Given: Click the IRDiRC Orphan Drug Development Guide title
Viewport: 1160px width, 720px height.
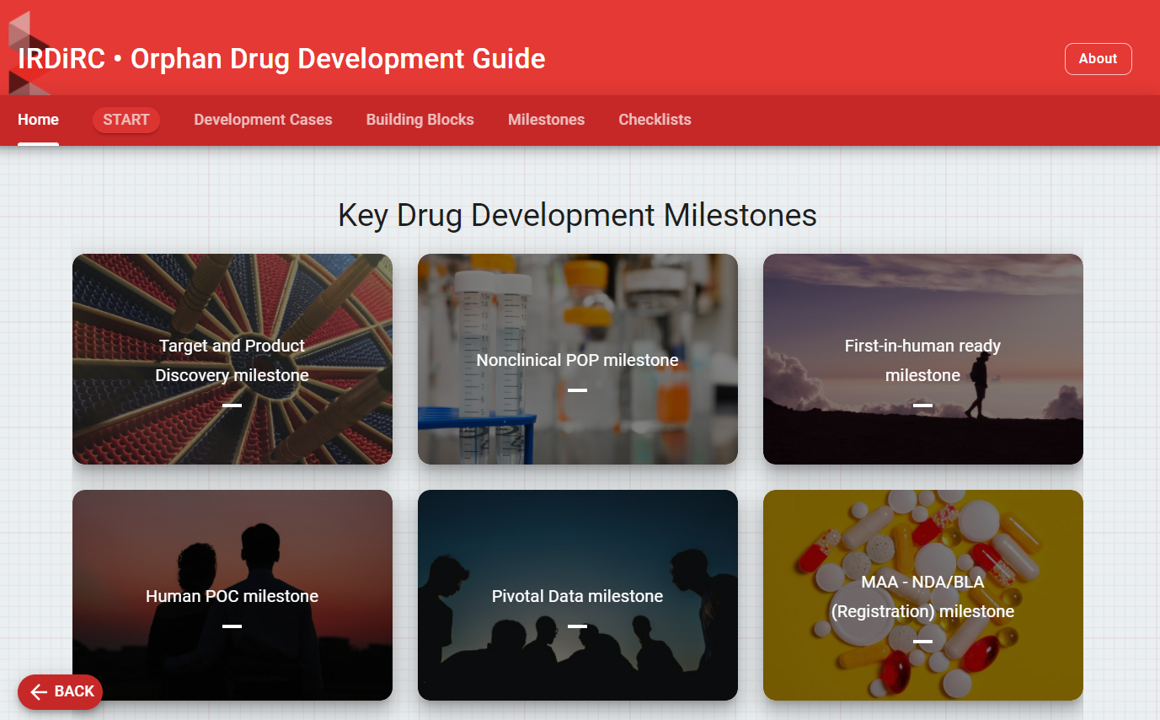Looking at the screenshot, I should click(281, 59).
